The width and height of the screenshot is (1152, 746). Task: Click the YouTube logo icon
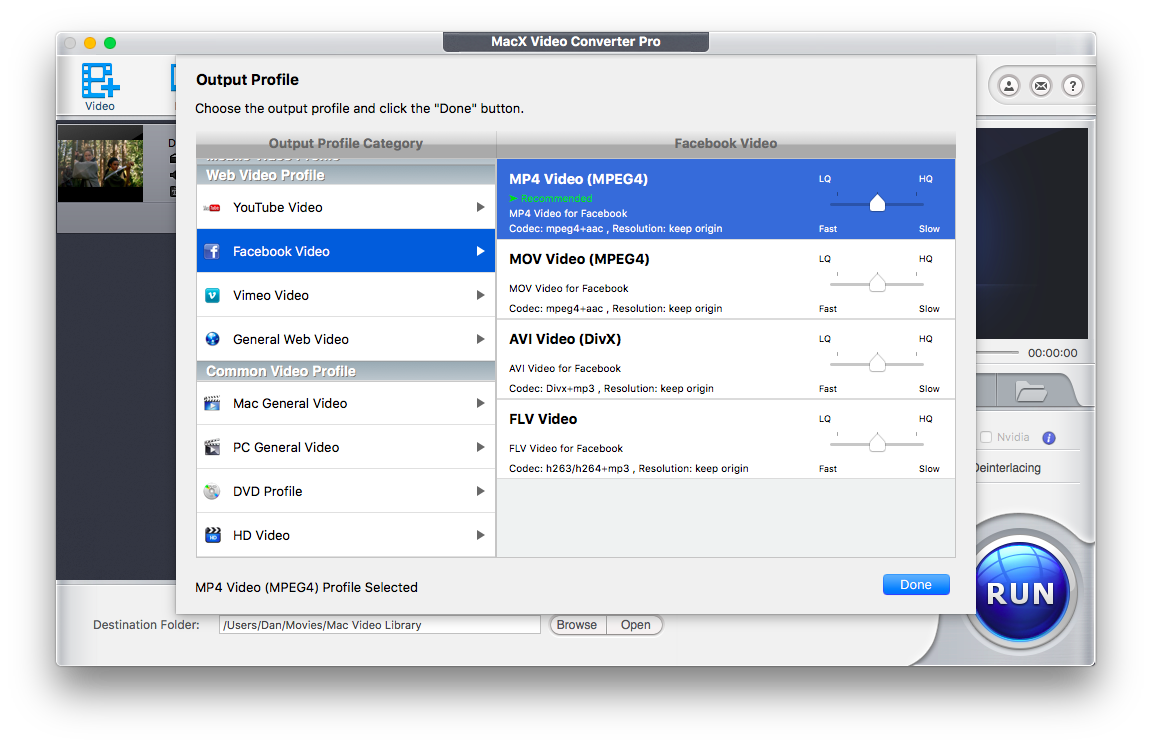[x=212, y=208]
